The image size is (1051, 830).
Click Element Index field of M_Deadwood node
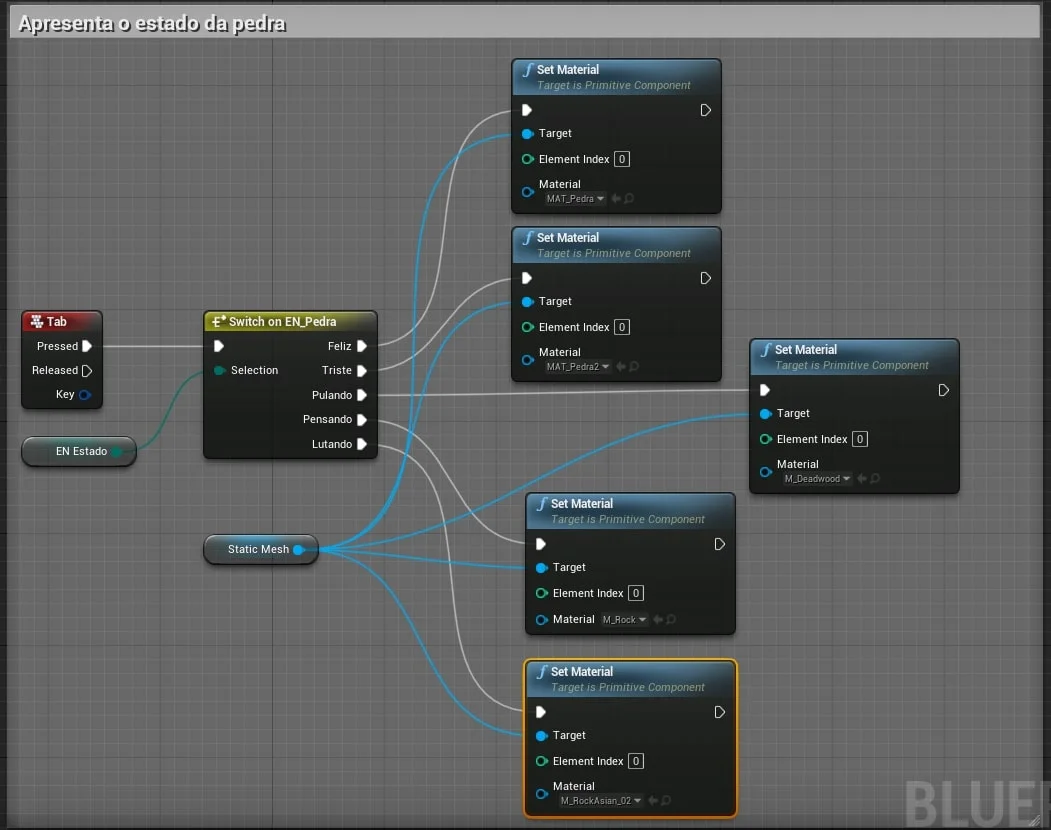[x=860, y=439]
